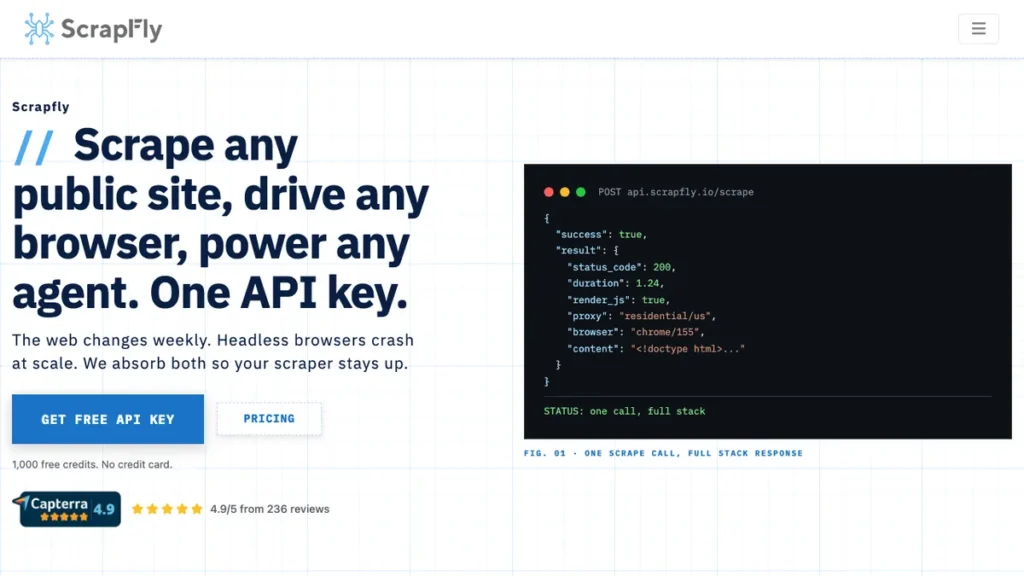Viewport: 1024px width, 576px height.
Task: Click the "The web changes weekly" subheading
Action: tap(213, 351)
